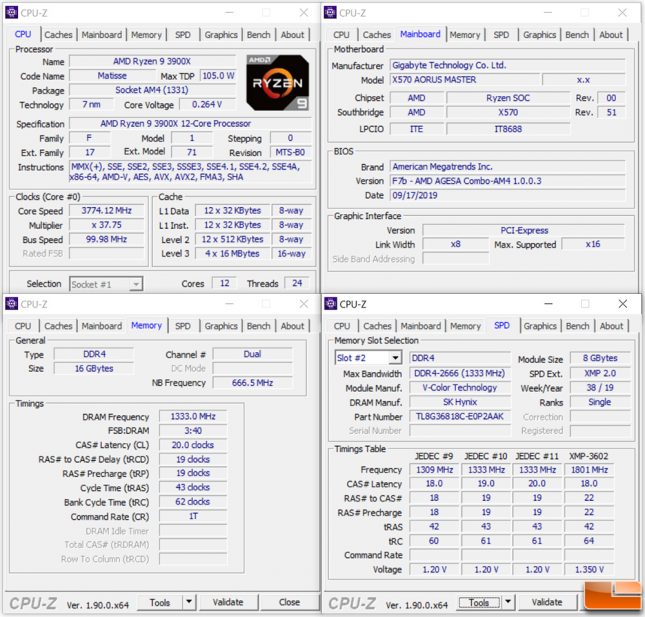Switch to the Bench tab in the Mainboard window
The image size is (645, 617).
click(x=577, y=35)
